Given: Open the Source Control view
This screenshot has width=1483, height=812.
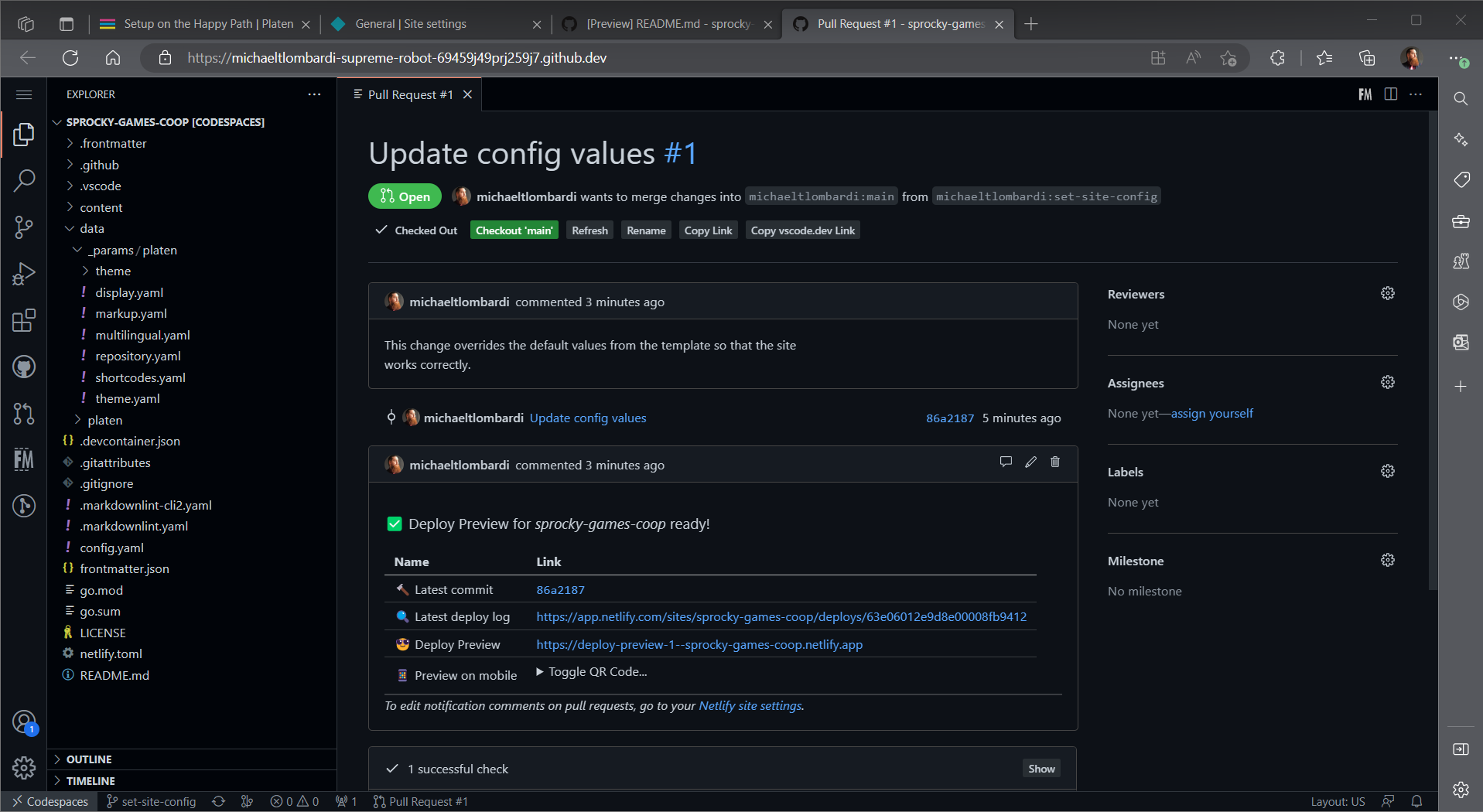Looking at the screenshot, I should point(24,227).
